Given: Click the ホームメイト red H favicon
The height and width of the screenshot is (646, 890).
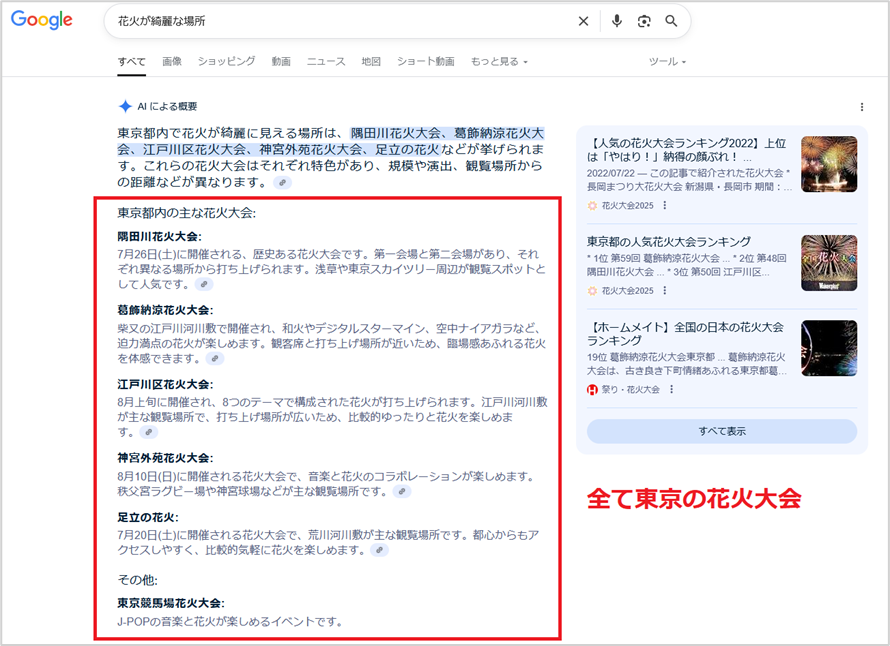Looking at the screenshot, I should [x=592, y=389].
